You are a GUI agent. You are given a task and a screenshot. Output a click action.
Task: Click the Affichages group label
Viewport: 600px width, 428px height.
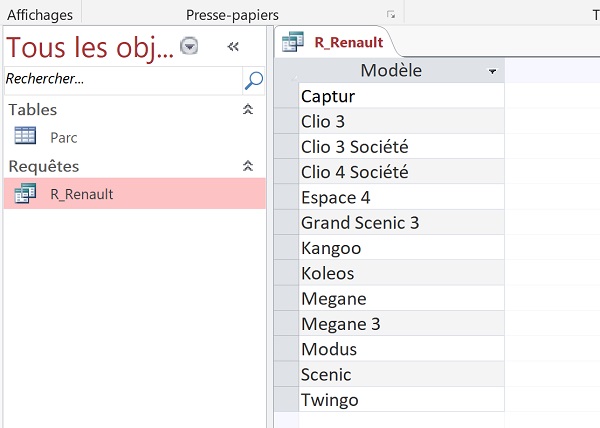tap(40, 15)
